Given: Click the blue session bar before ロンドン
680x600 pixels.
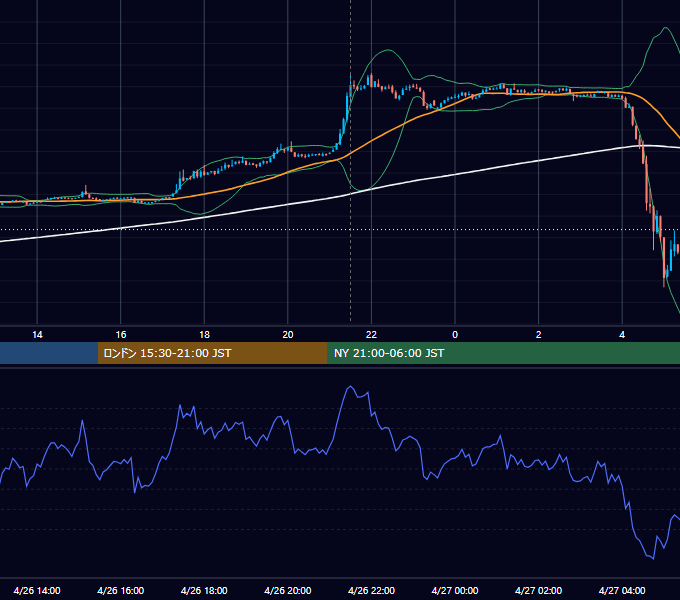Looking at the screenshot, I should (x=49, y=353).
